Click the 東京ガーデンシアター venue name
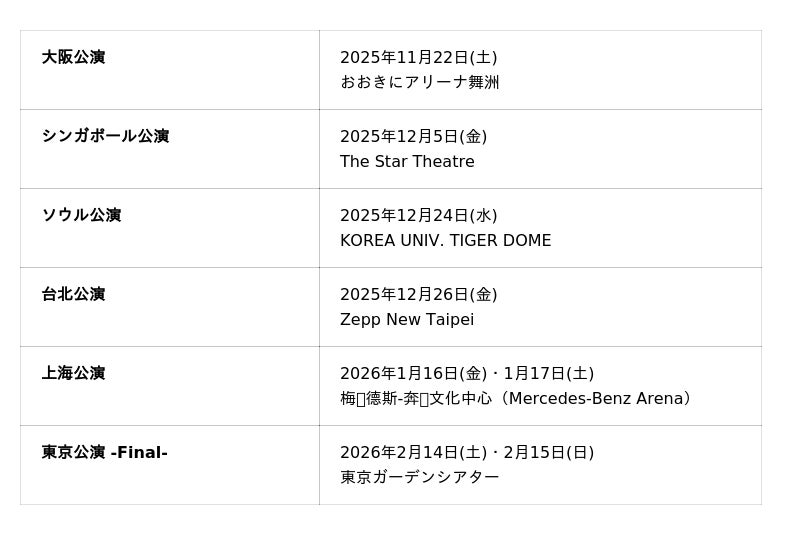800x535 pixels. coord(419,478)
